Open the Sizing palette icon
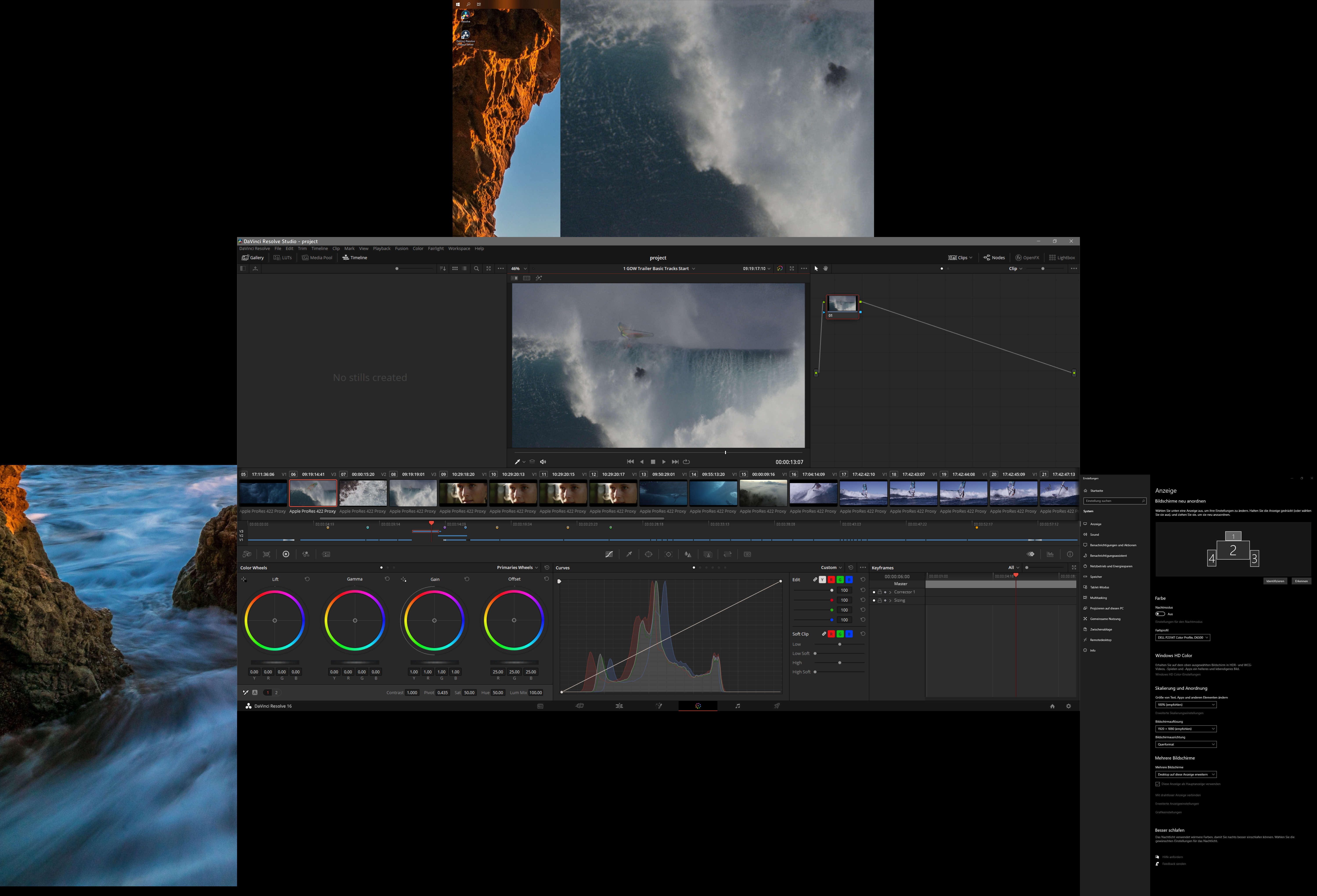This screenshot has width=1317, height=896. click(728, 554)
